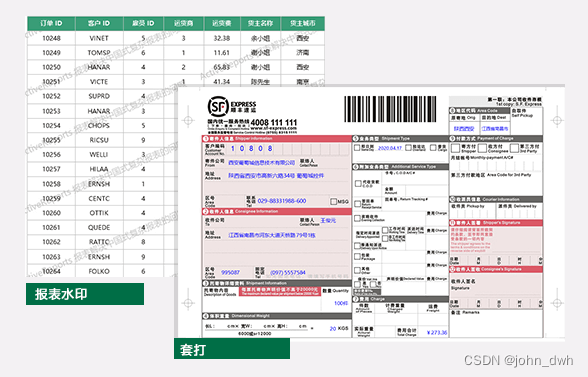
Task: Click the 套打 green label
Action: 232,349
